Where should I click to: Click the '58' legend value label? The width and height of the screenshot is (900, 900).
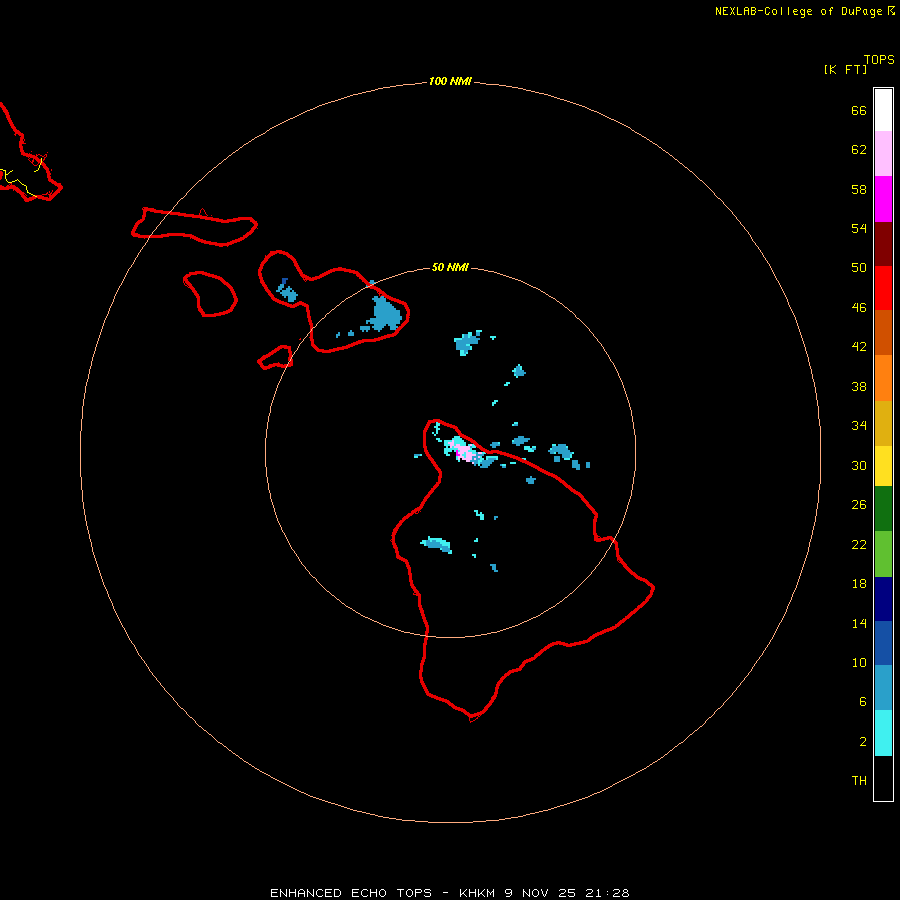pyautogui.click(x=859, y=189)
